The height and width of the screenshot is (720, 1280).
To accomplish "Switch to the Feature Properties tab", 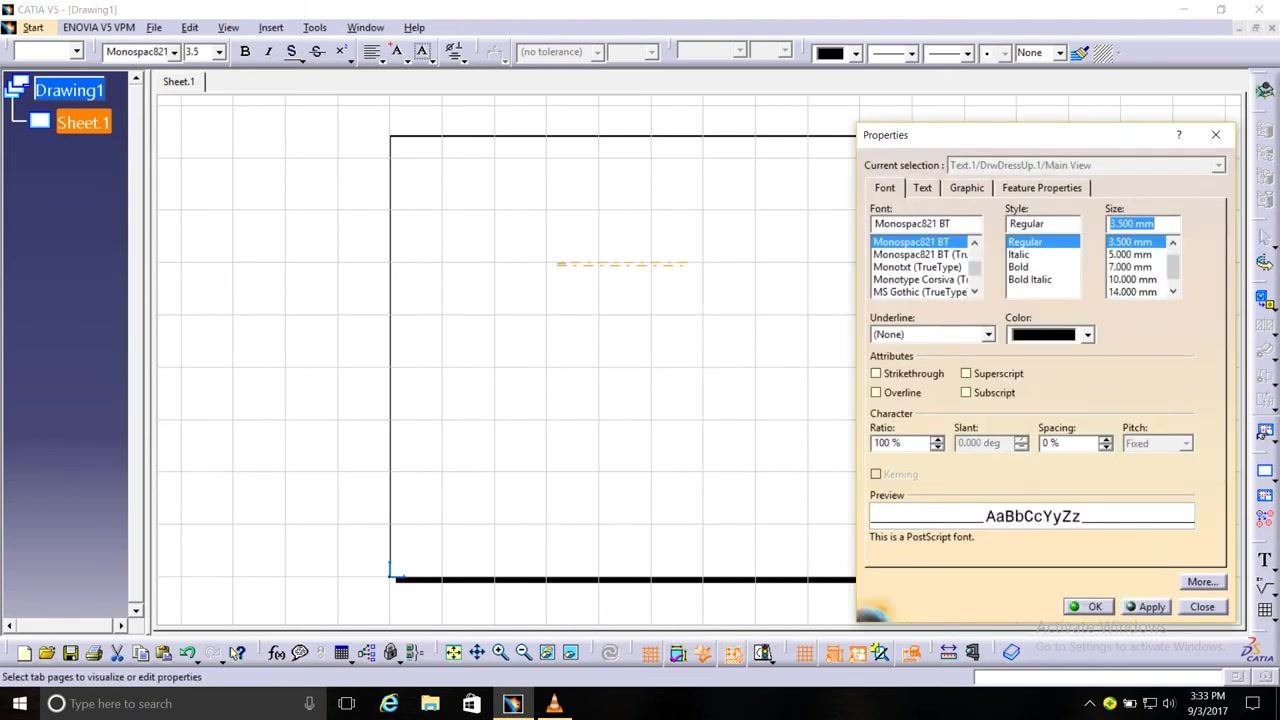I will 1042,188.
